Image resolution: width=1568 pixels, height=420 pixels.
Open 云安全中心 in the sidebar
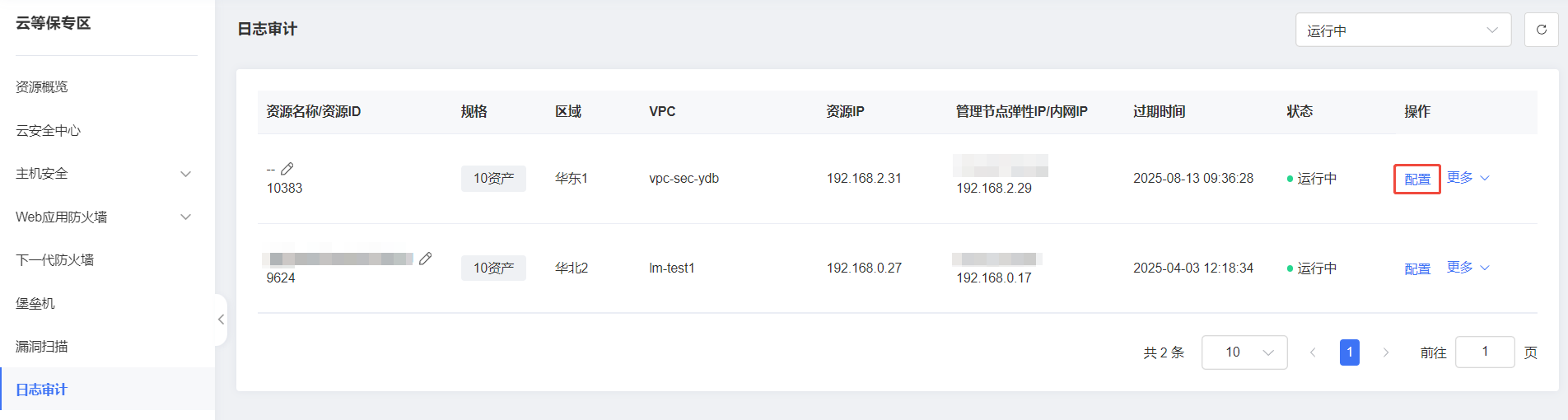(49, 131)
